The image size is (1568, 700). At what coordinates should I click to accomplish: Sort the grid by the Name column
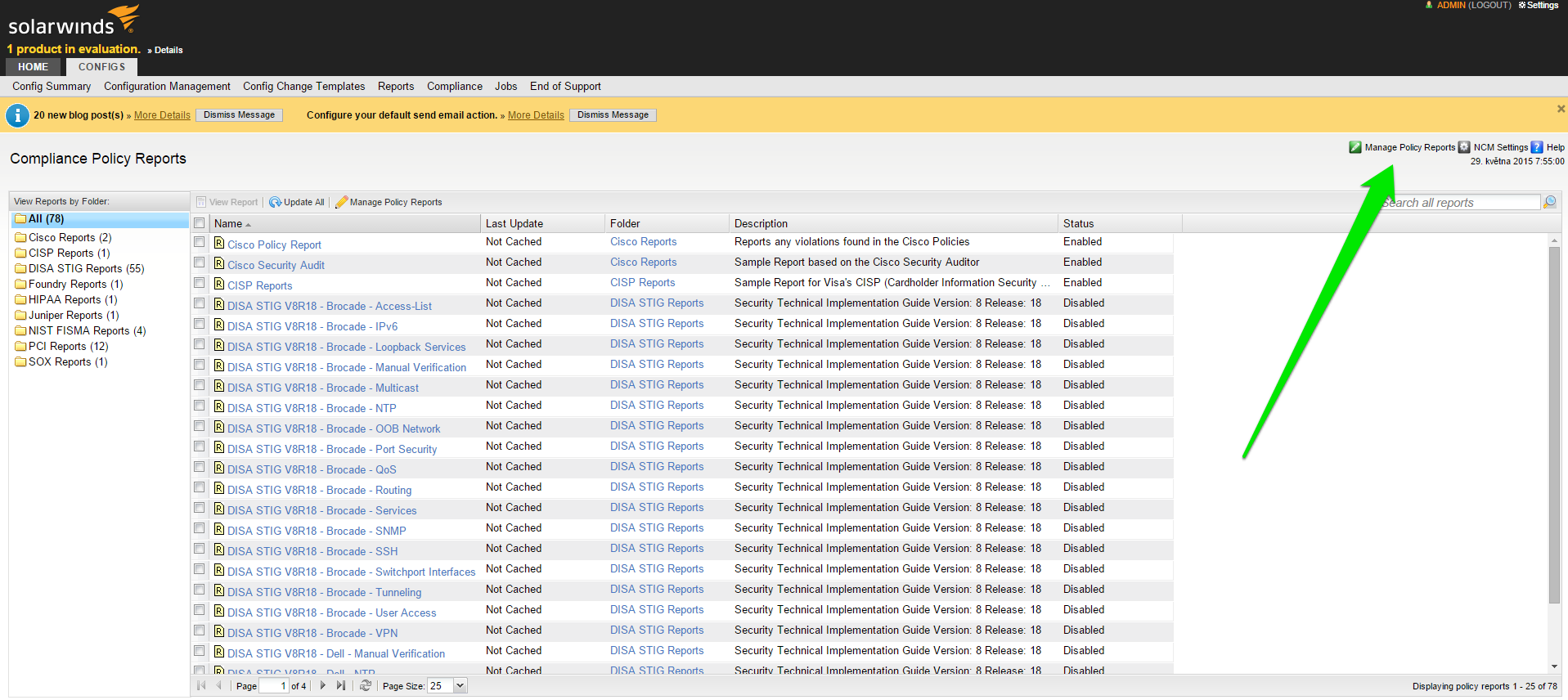tap(344, 223)
